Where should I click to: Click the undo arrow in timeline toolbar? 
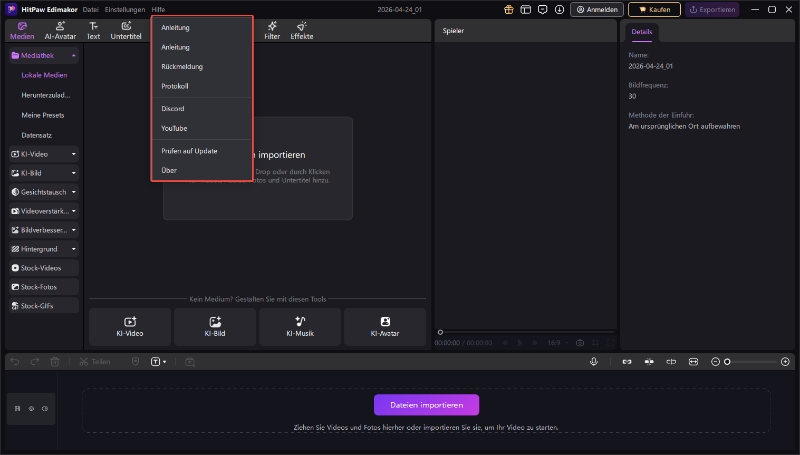coord(15,362)
